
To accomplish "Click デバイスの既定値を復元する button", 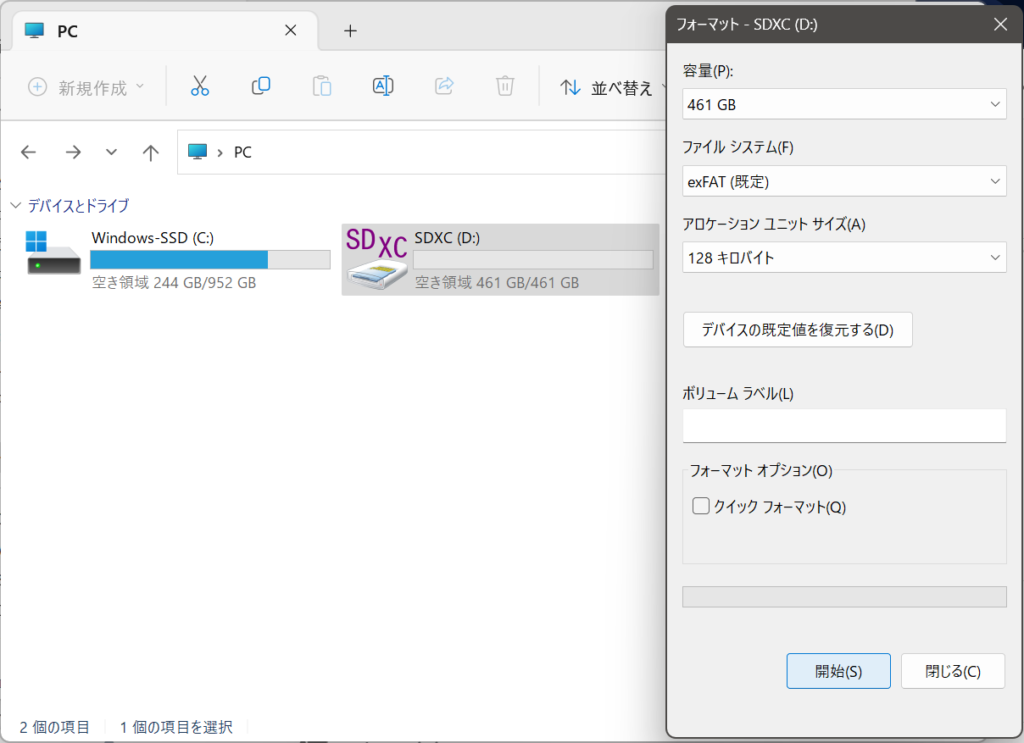I will tap(797, 330).
